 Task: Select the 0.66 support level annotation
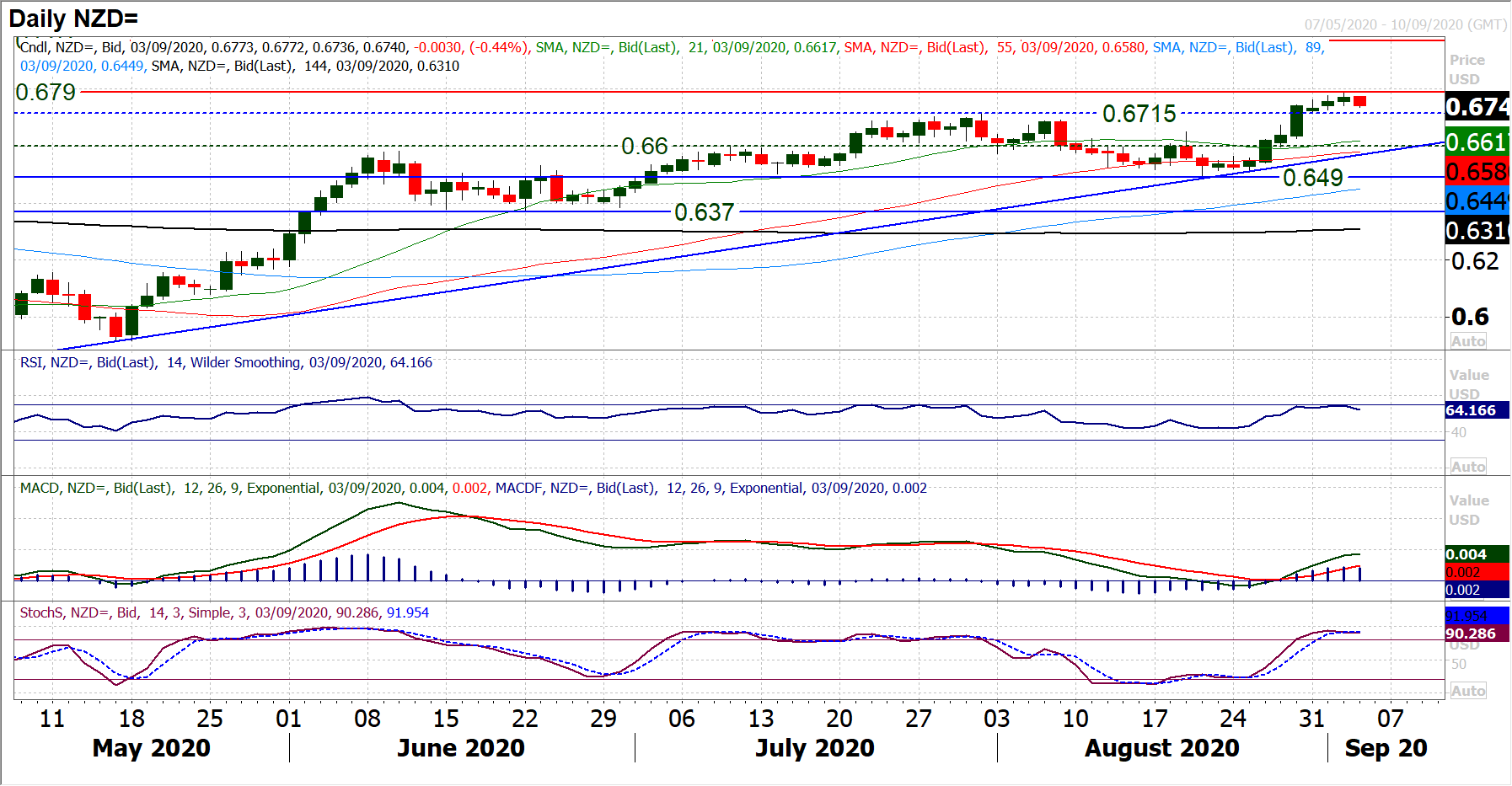click(x=644, y=146)
